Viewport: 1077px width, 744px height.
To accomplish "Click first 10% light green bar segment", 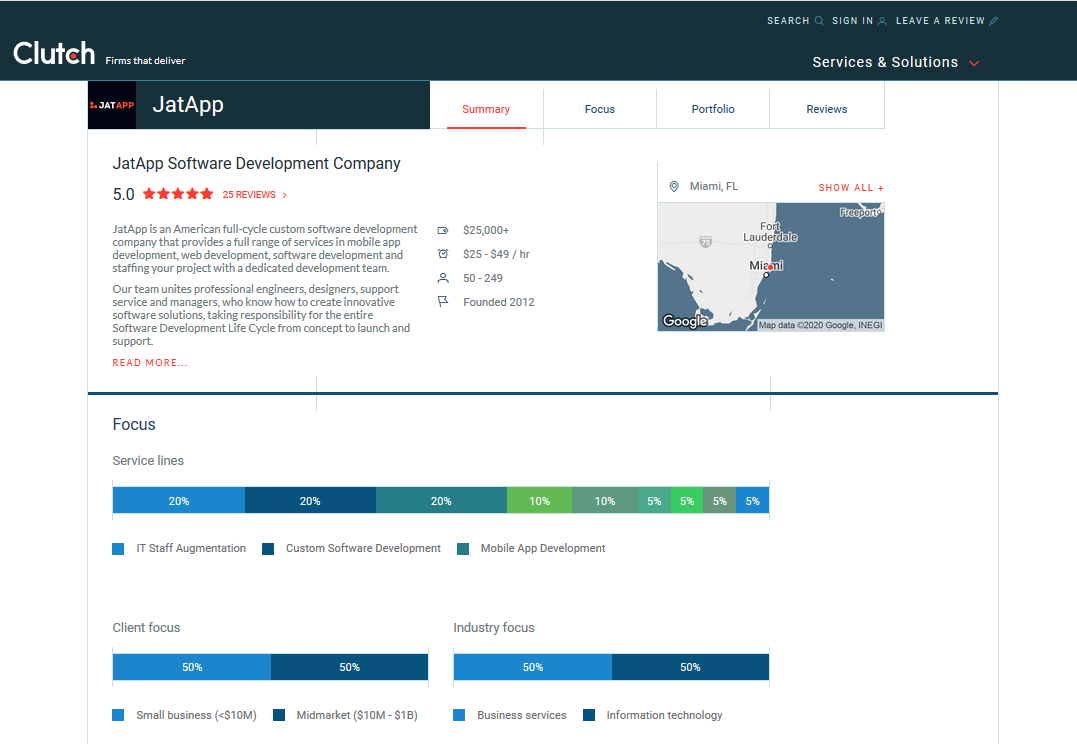I will 539,501.
